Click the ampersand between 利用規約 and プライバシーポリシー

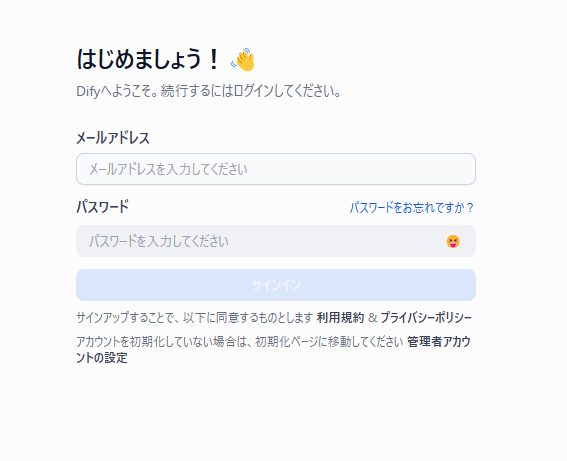coord(372,318)
